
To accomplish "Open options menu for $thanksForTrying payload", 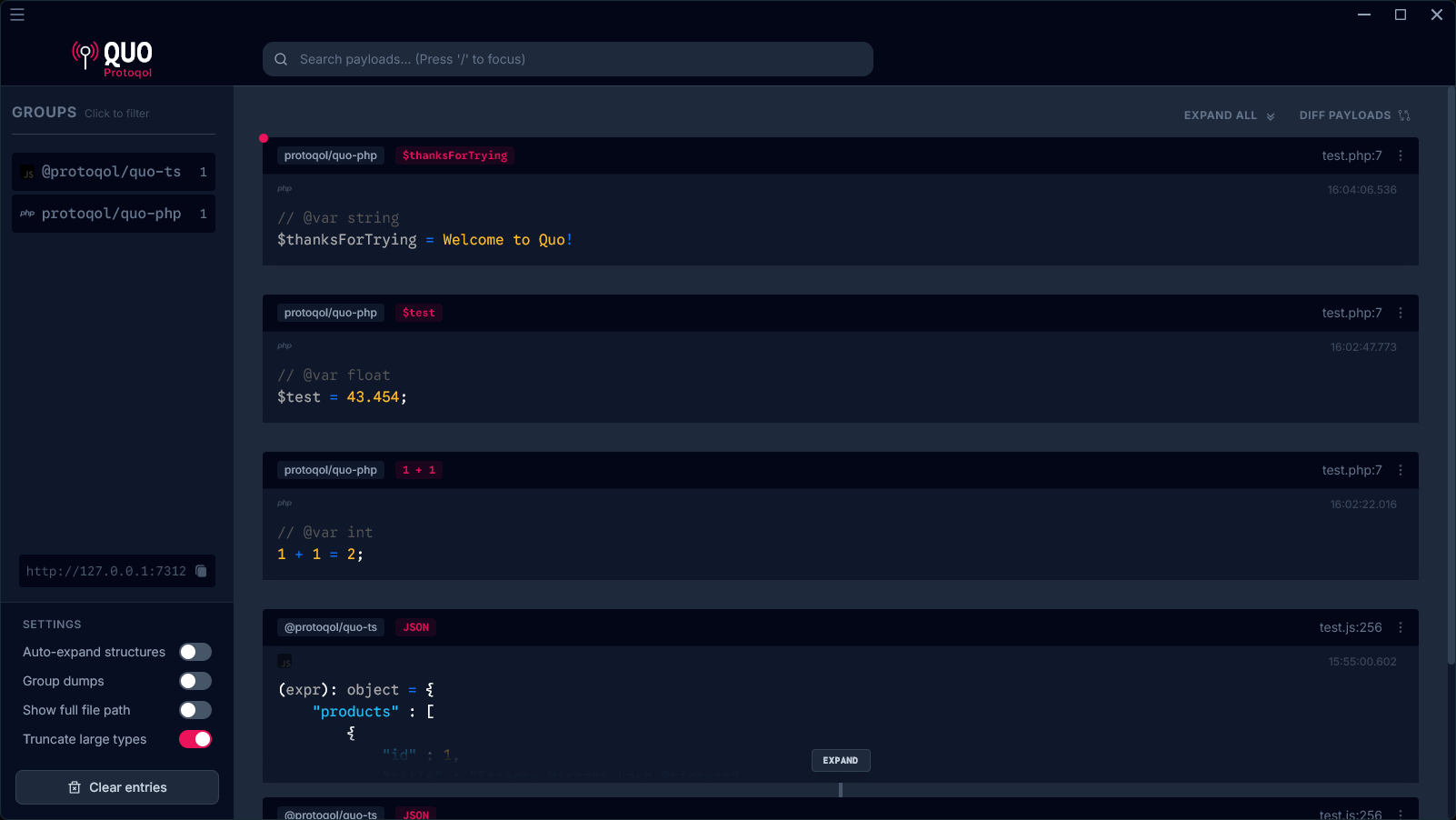I will 1401,155.
